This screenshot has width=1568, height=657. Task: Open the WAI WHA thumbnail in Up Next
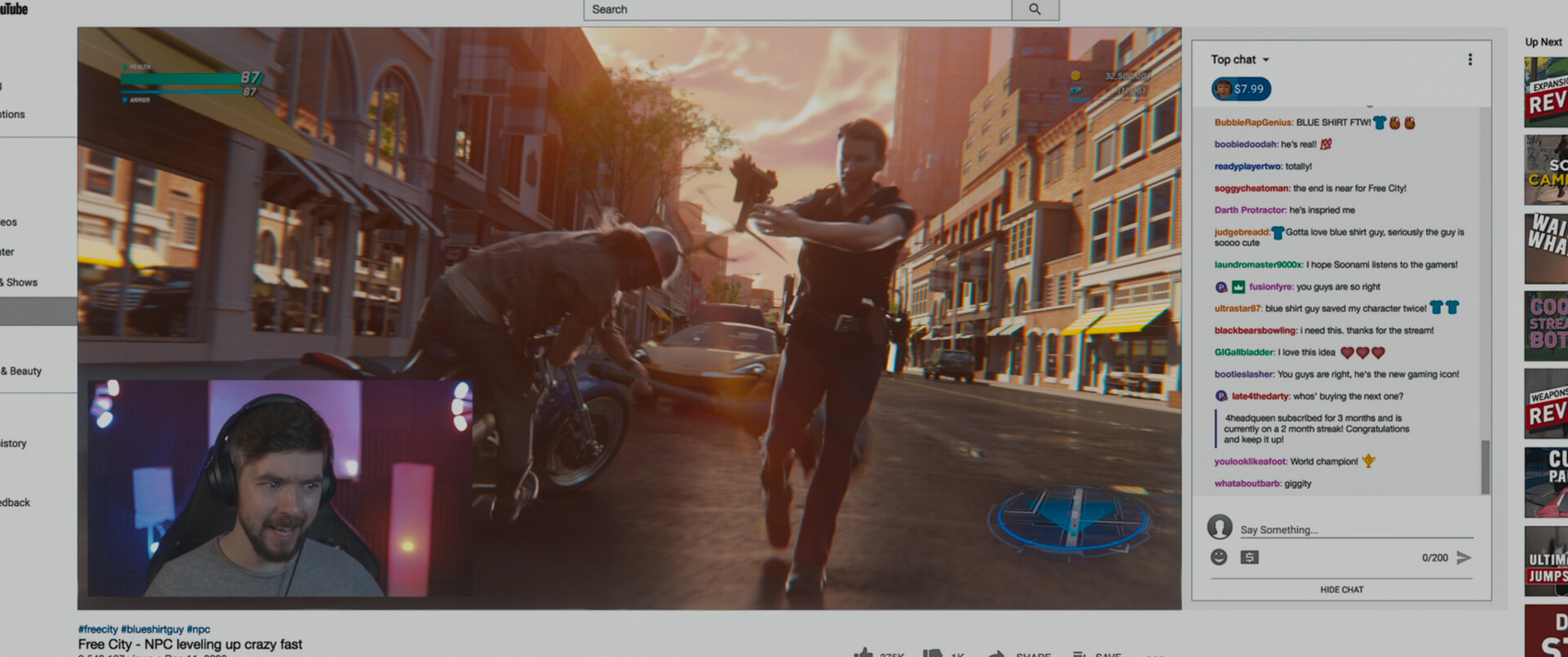(x=1546, y=248)
